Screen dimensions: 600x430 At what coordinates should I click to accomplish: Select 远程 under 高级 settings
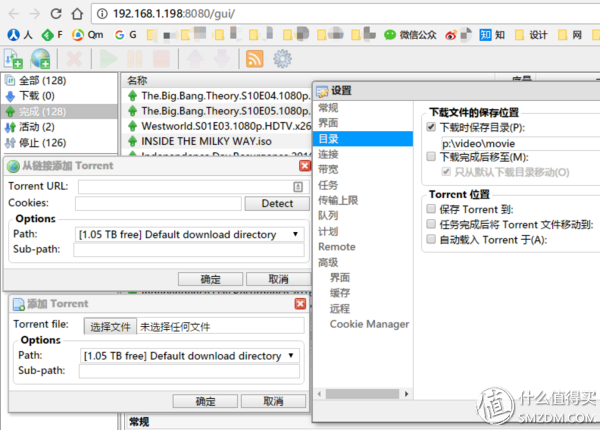[340, 309]
